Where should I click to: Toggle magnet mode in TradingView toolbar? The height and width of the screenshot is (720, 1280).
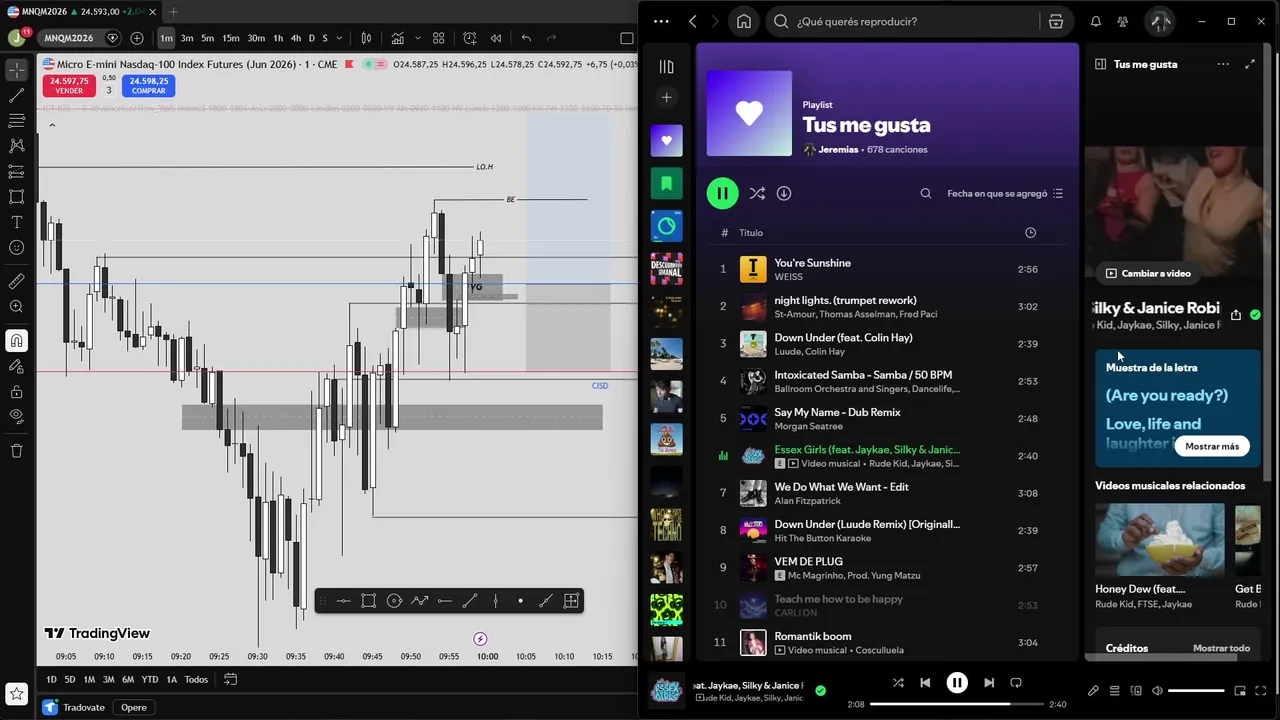click(17, 341)
